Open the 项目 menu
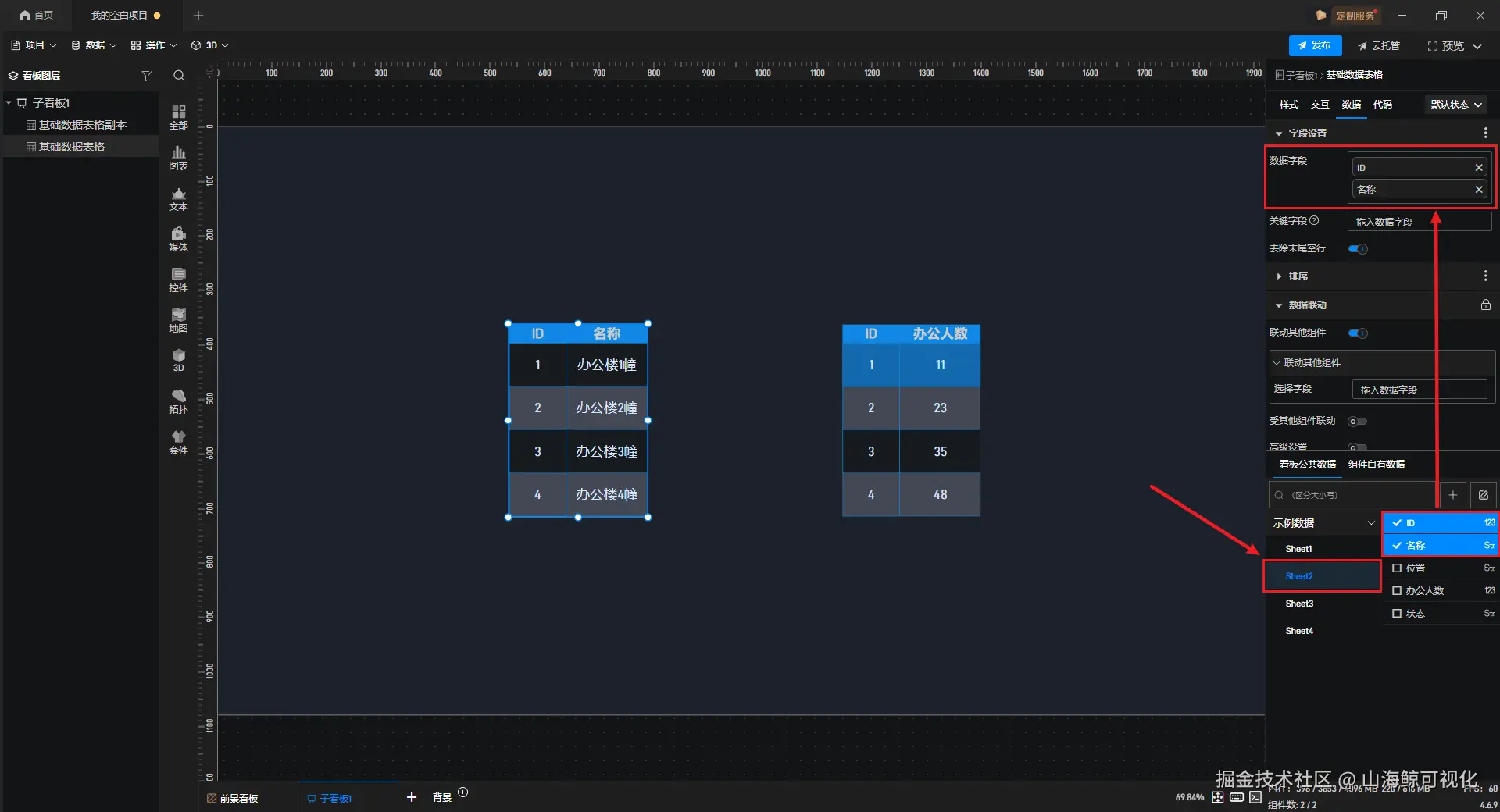This screenshot has height=812, width=1500. click(34, 45)
